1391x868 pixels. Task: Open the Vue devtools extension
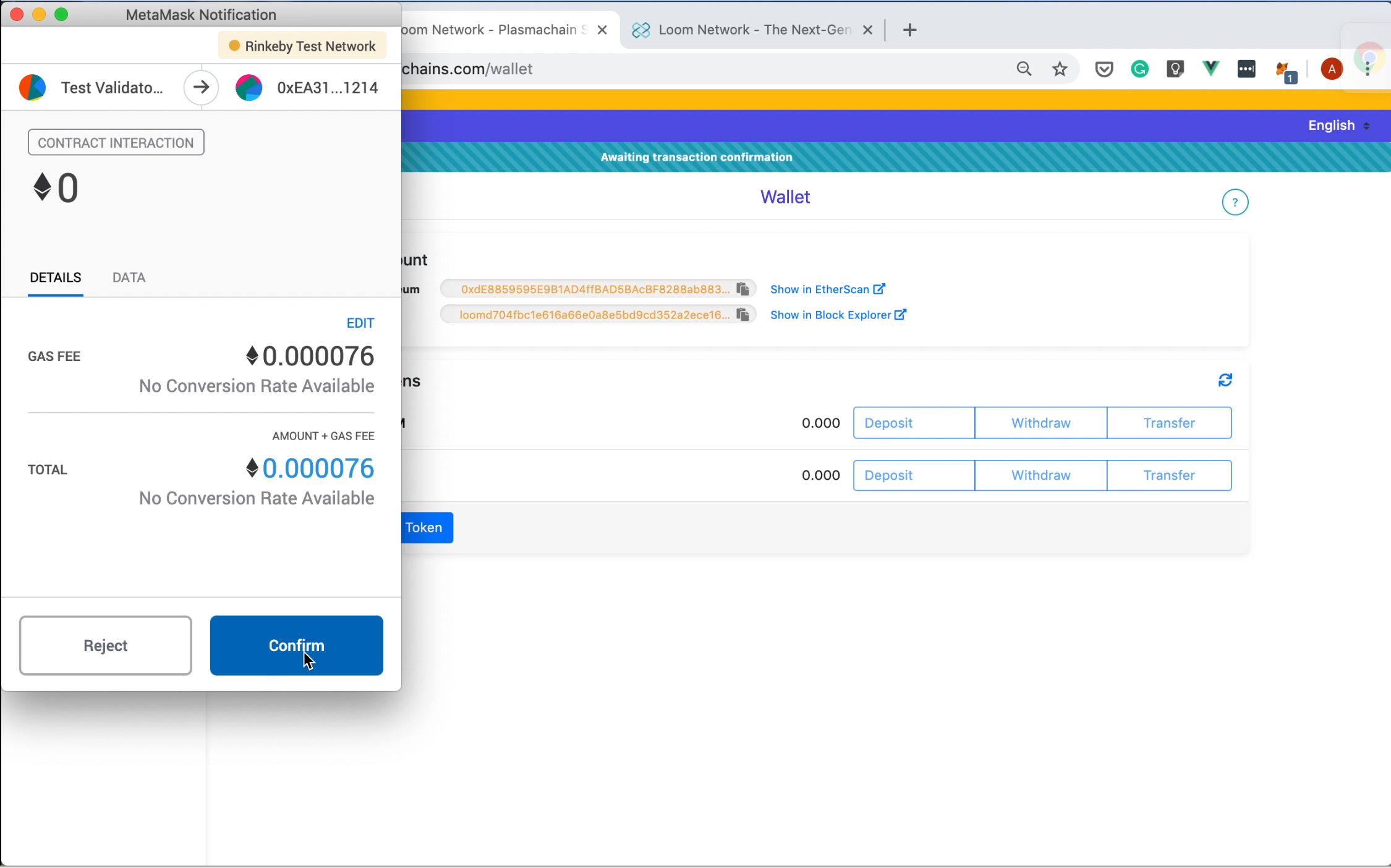[x=1210, y=69]
